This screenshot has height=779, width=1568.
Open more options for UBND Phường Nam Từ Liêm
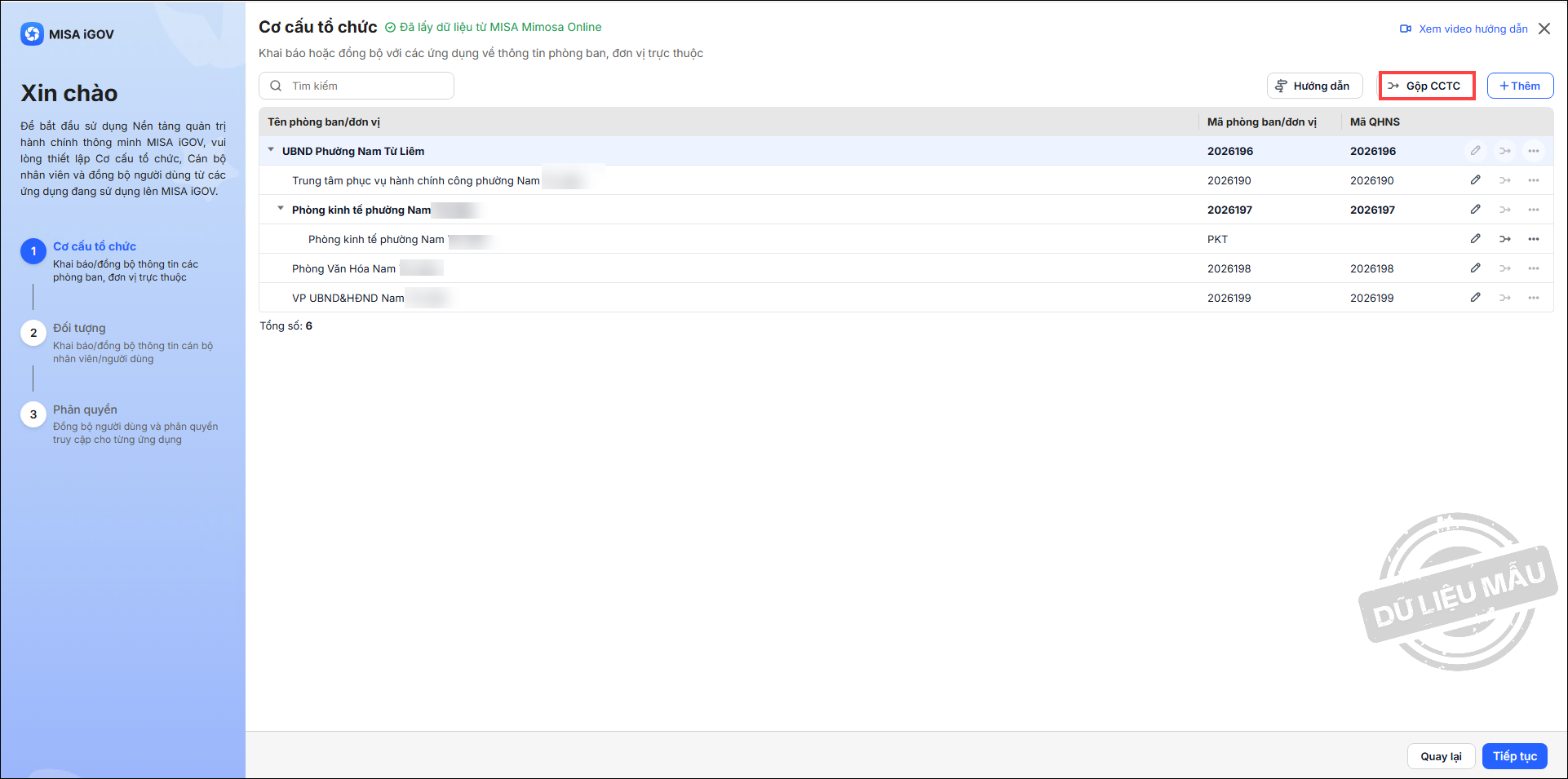[1534, 151]
